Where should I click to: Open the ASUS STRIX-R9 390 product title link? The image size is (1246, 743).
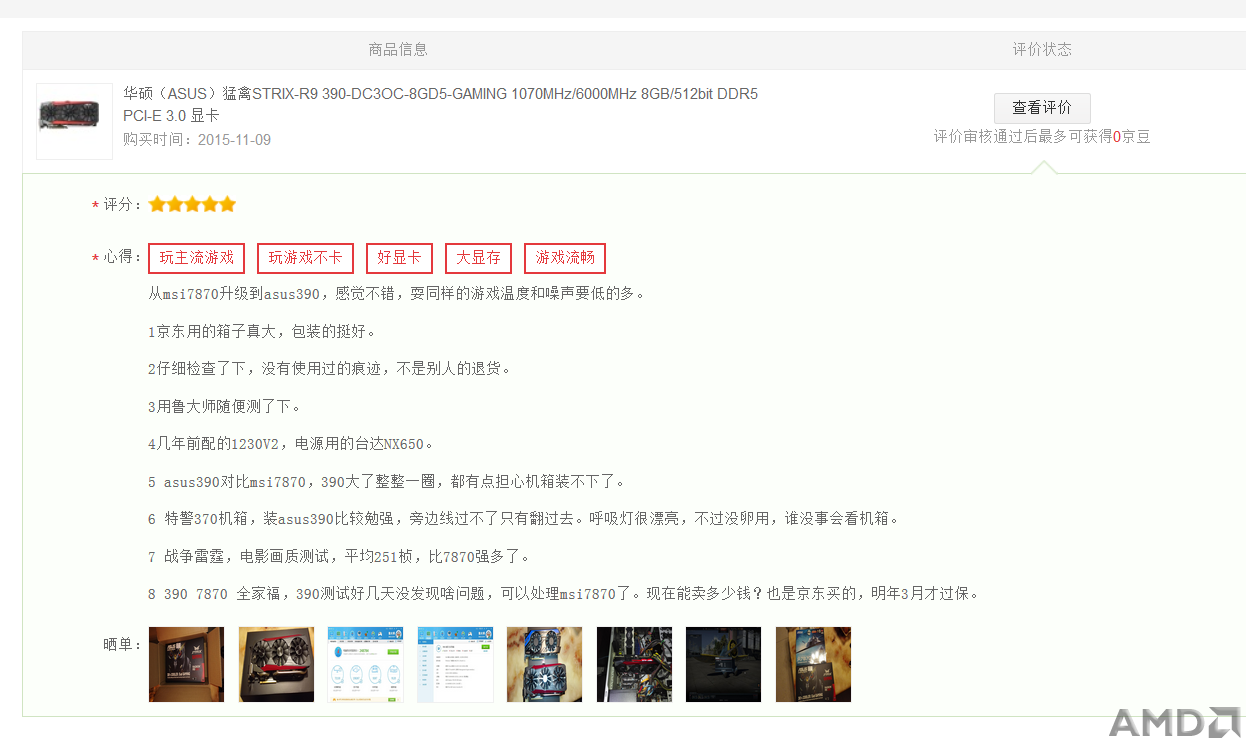pos(441,105)
